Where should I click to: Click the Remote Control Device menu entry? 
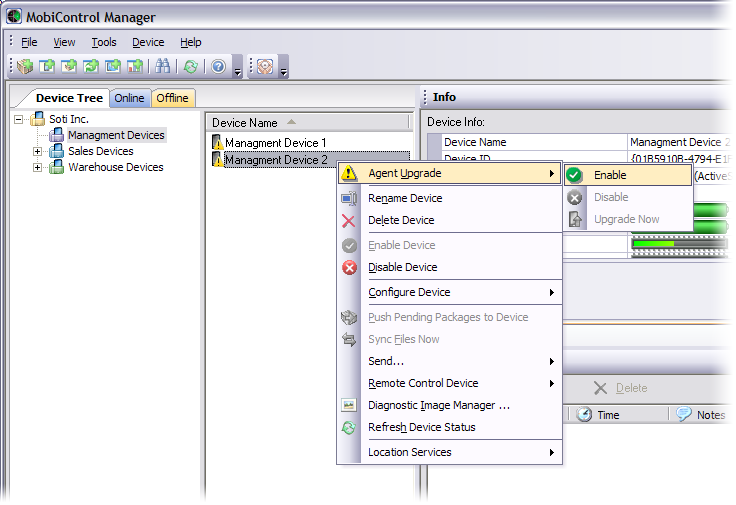[x=450, y=383]
